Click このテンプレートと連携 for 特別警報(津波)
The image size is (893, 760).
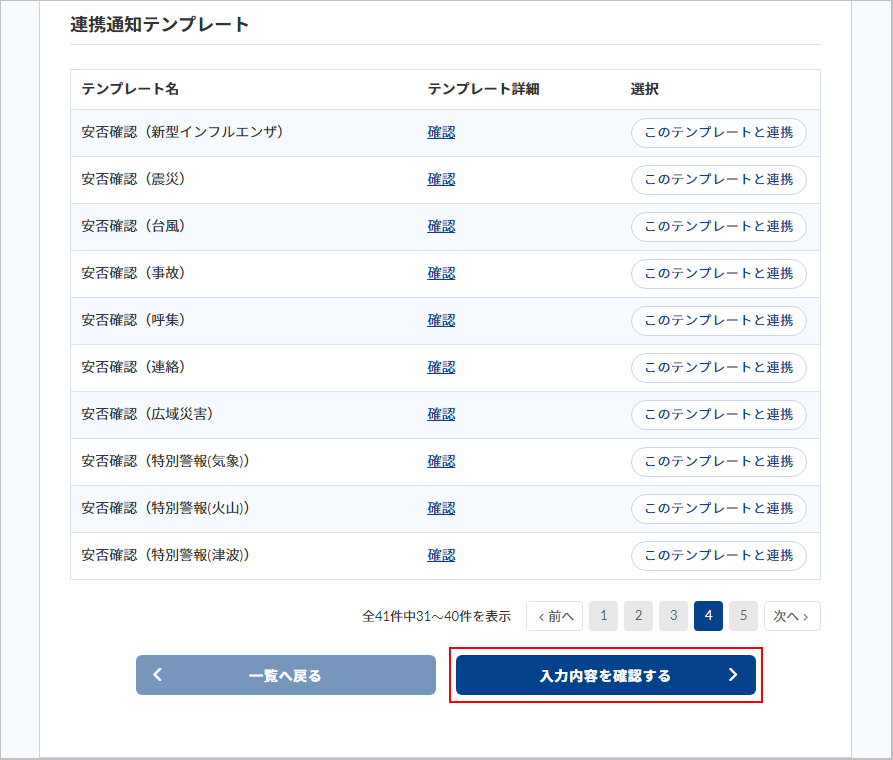pos(719,555)
